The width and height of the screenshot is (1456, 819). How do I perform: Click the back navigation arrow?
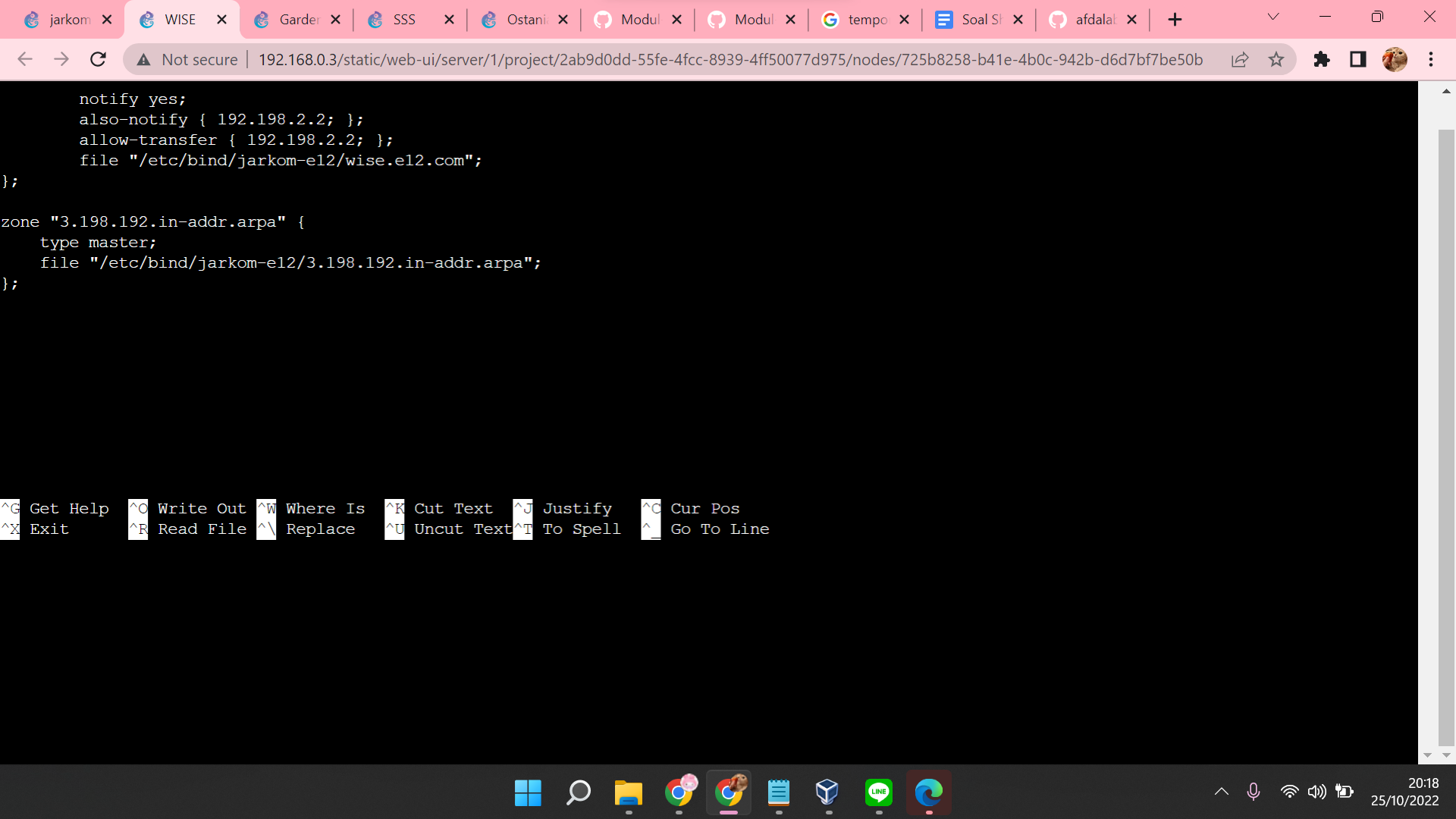click(25, 59)
